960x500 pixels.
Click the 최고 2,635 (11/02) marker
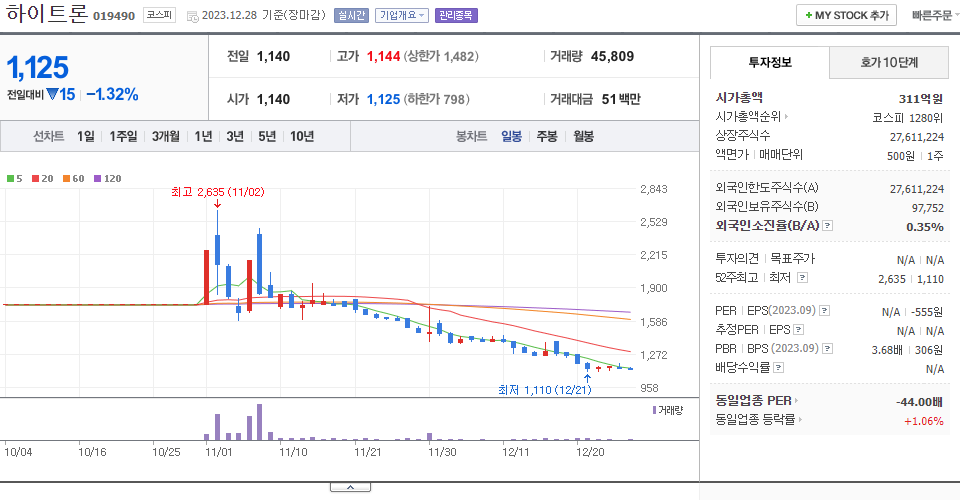point(217,192)
